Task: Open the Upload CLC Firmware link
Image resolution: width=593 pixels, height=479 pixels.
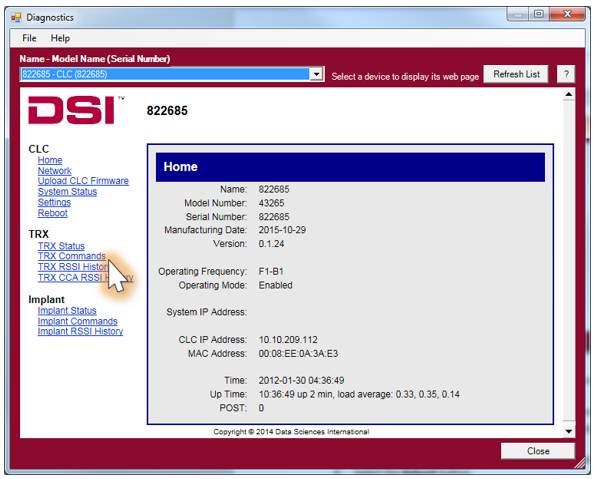Action: pos(83,181)
